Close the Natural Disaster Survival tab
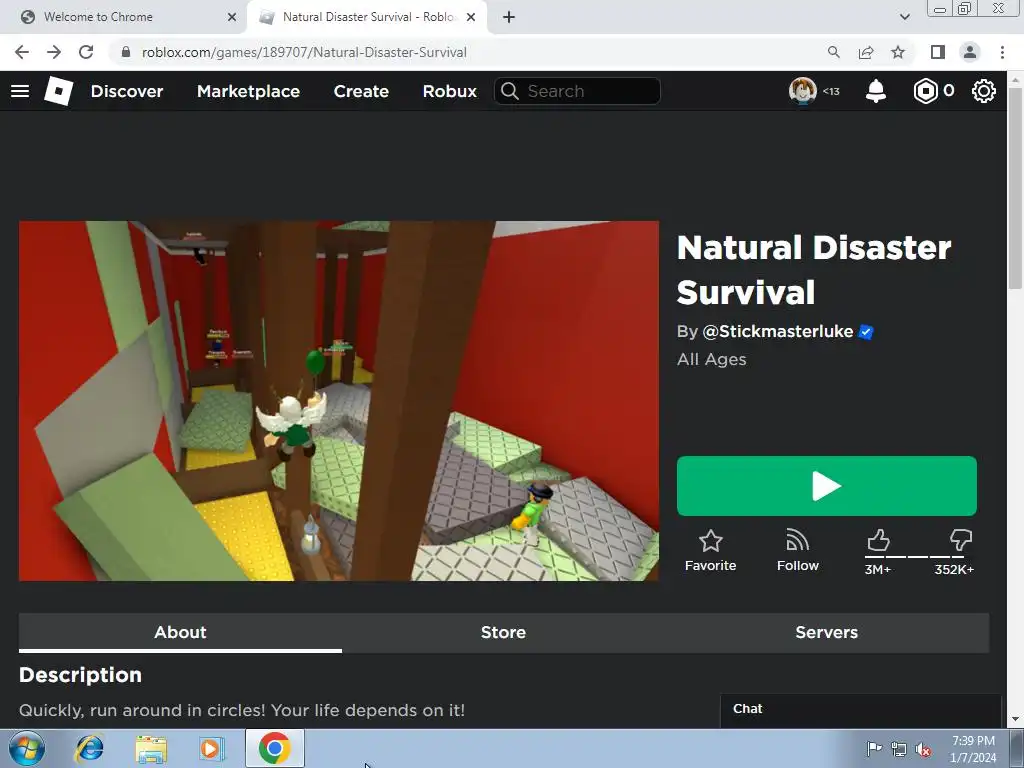The image size is (1024, 768). [x=471, y=17]
